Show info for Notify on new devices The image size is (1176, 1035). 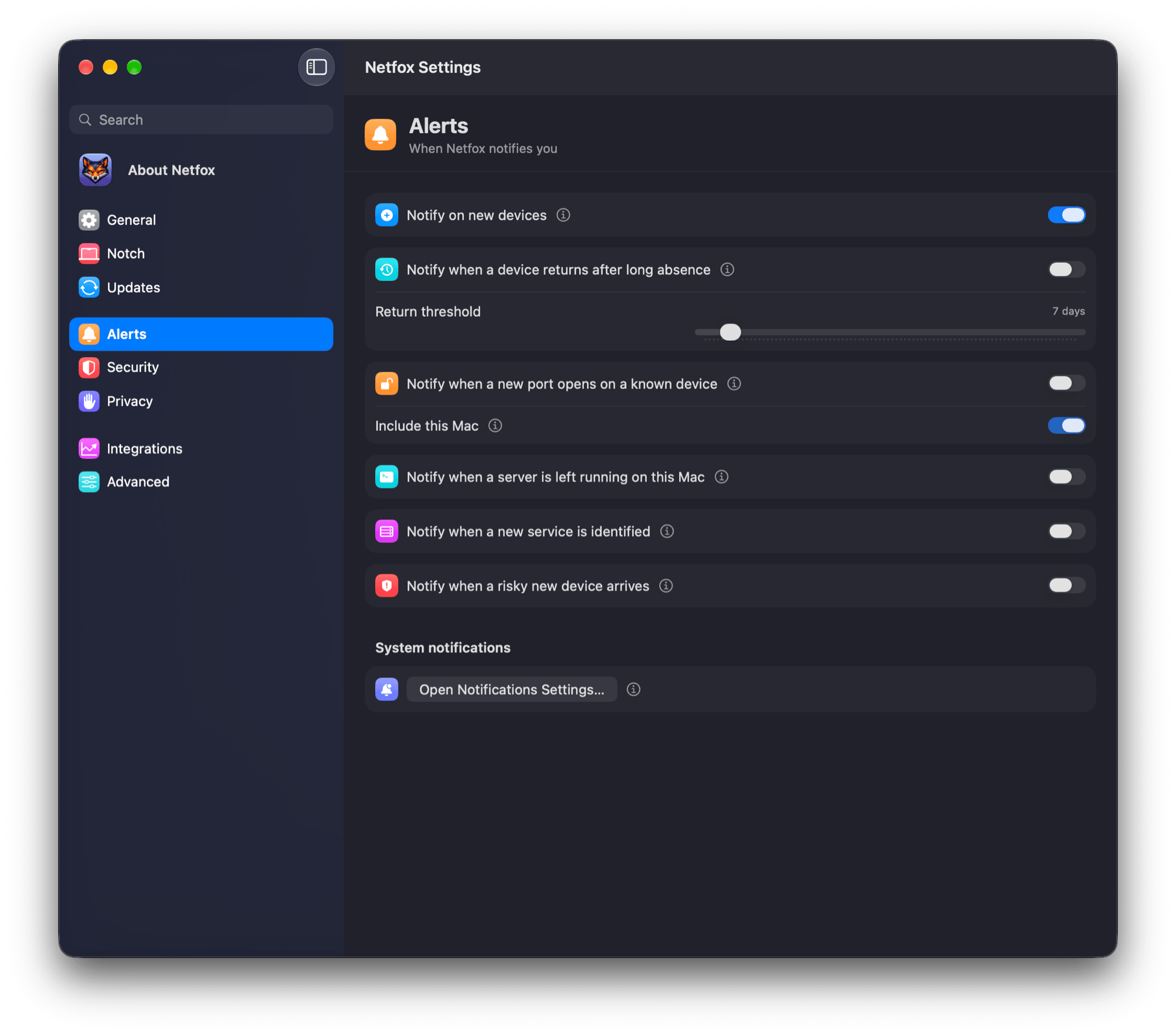point(563,215)
